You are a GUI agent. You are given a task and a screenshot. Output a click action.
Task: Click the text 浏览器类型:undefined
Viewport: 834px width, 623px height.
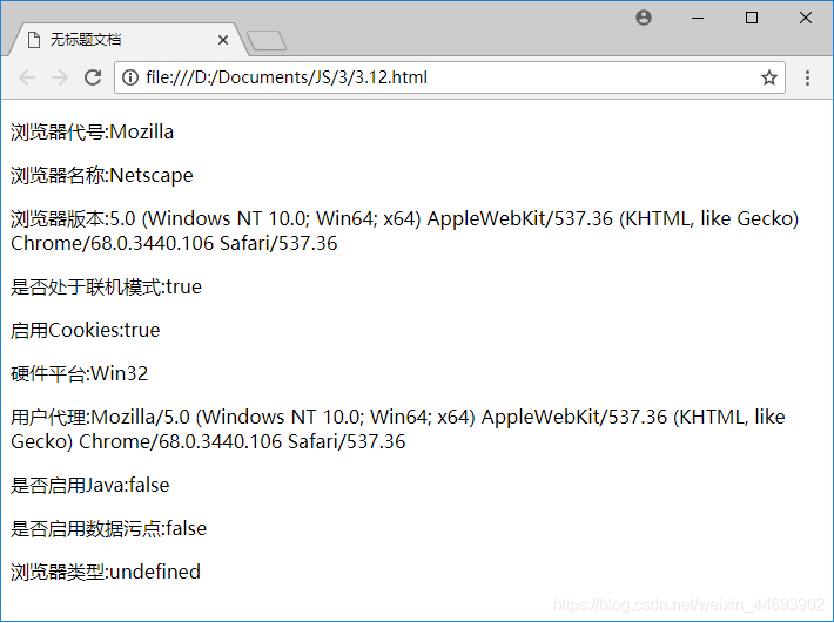click(x=106, y=572)
